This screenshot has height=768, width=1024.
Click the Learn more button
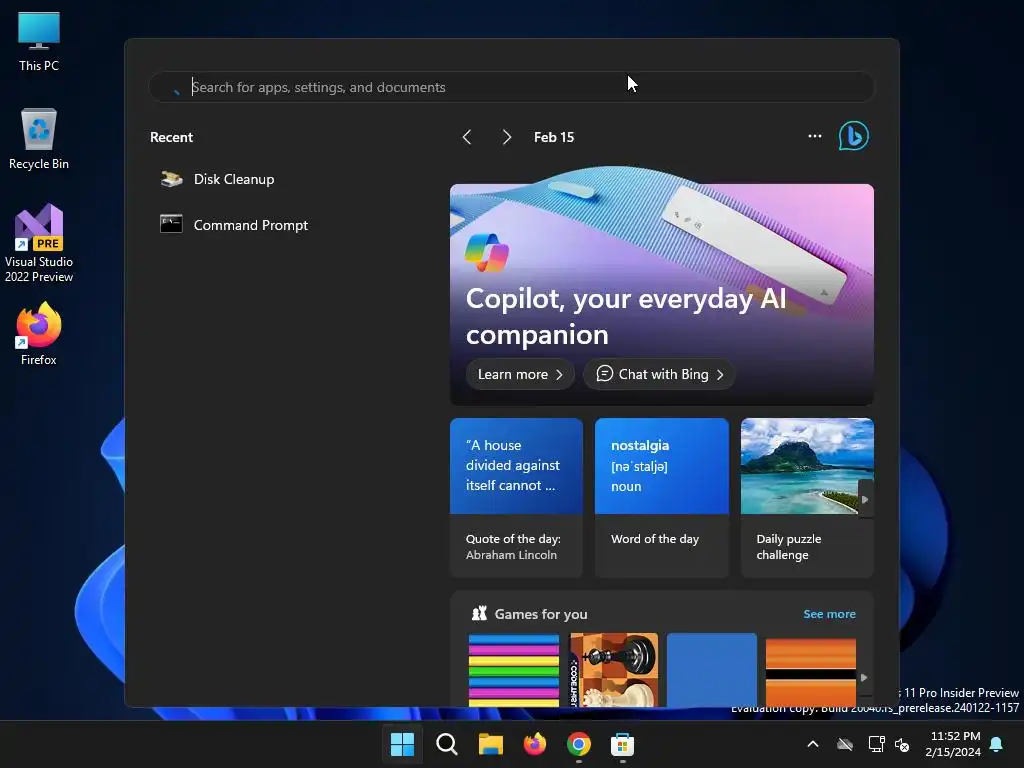click(520, 374)
